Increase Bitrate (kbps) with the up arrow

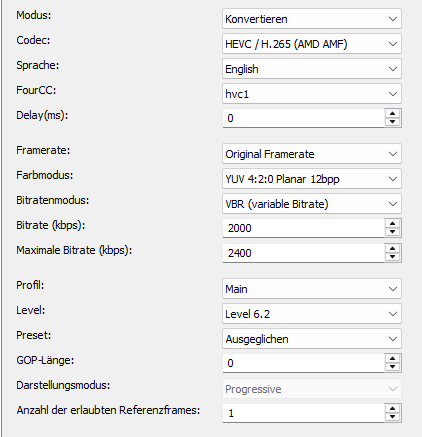pyautogui.click(x=393, y=223)
